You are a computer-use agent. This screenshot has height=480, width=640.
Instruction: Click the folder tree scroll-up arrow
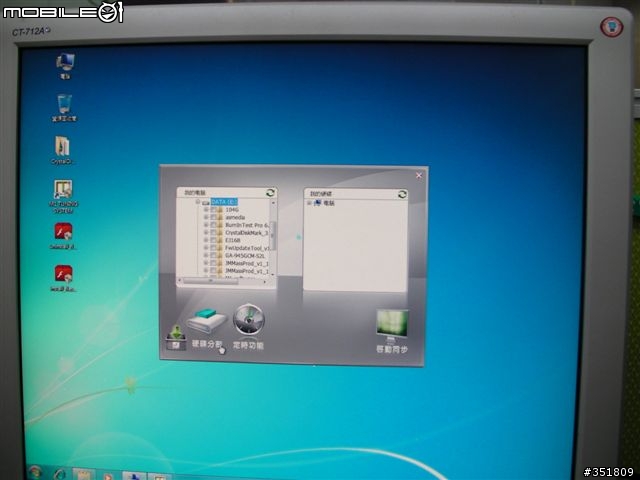273,203
